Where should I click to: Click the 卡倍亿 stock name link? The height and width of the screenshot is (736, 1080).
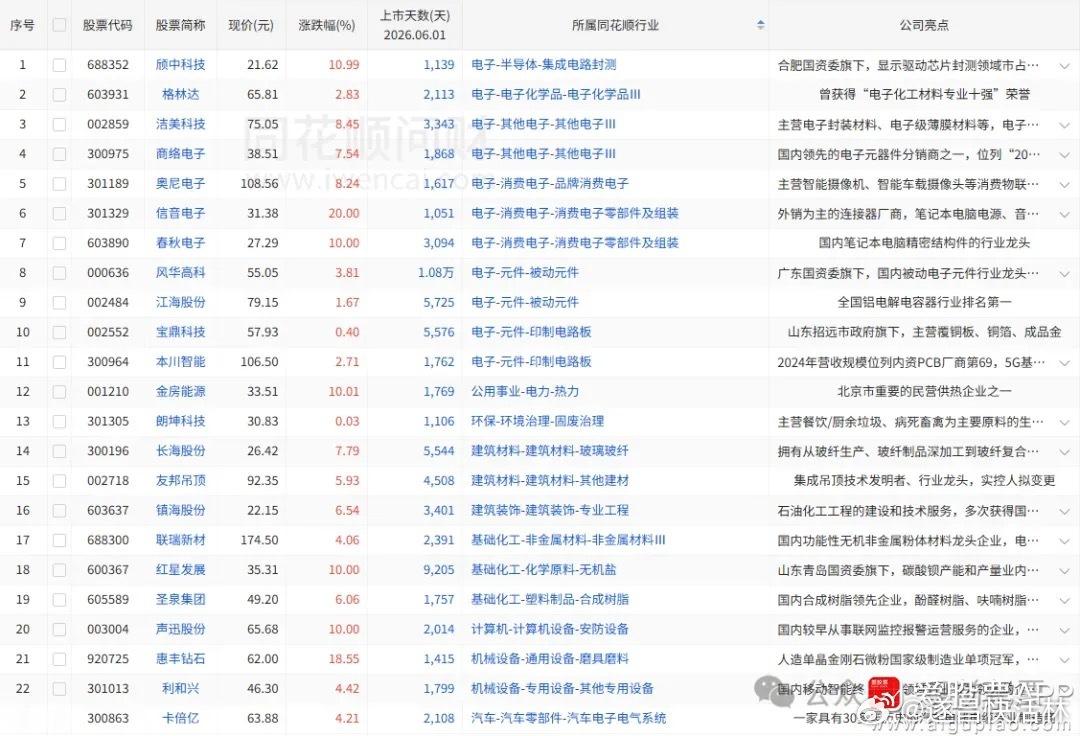coord(180,718)
